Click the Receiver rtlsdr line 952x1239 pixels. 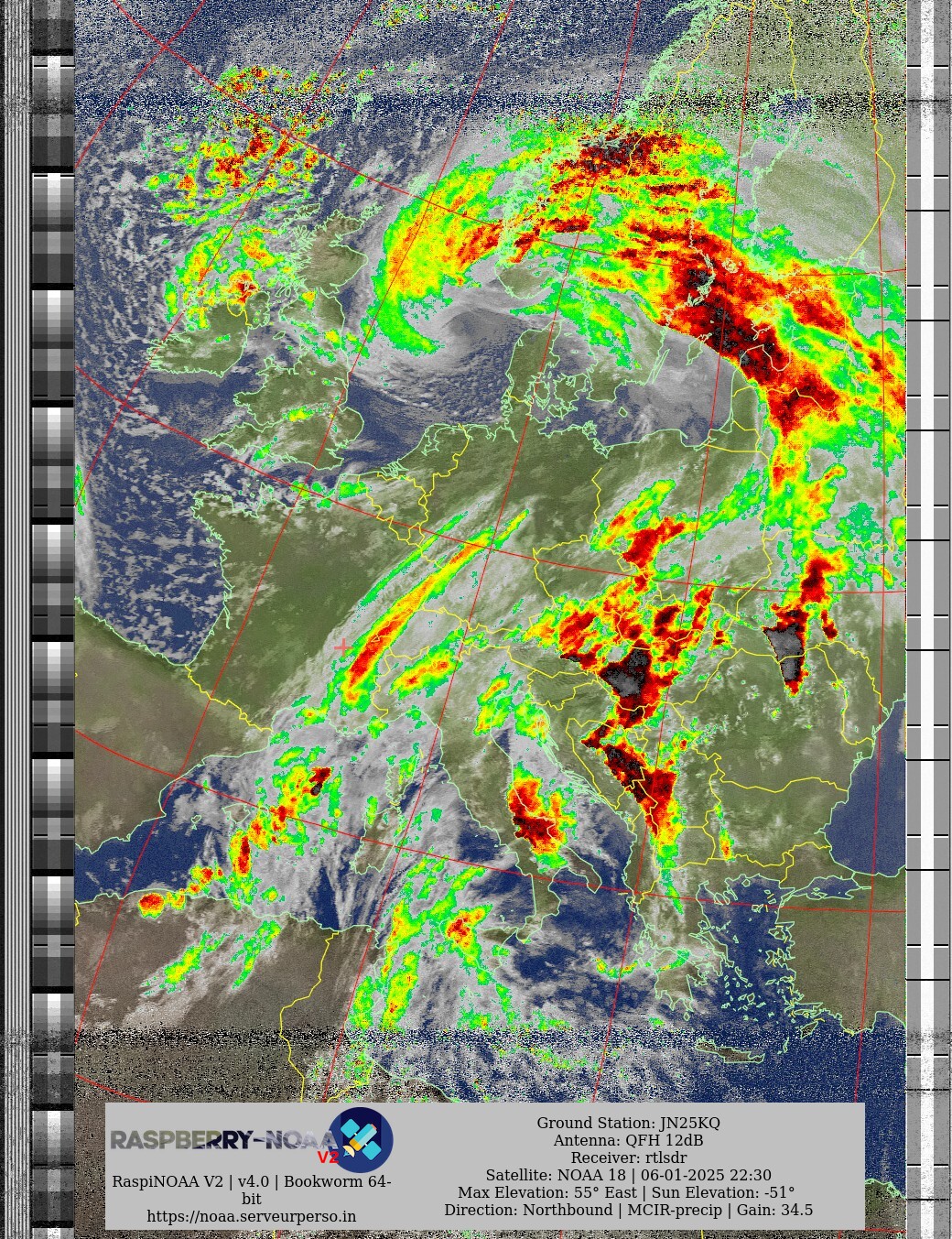628,1157
